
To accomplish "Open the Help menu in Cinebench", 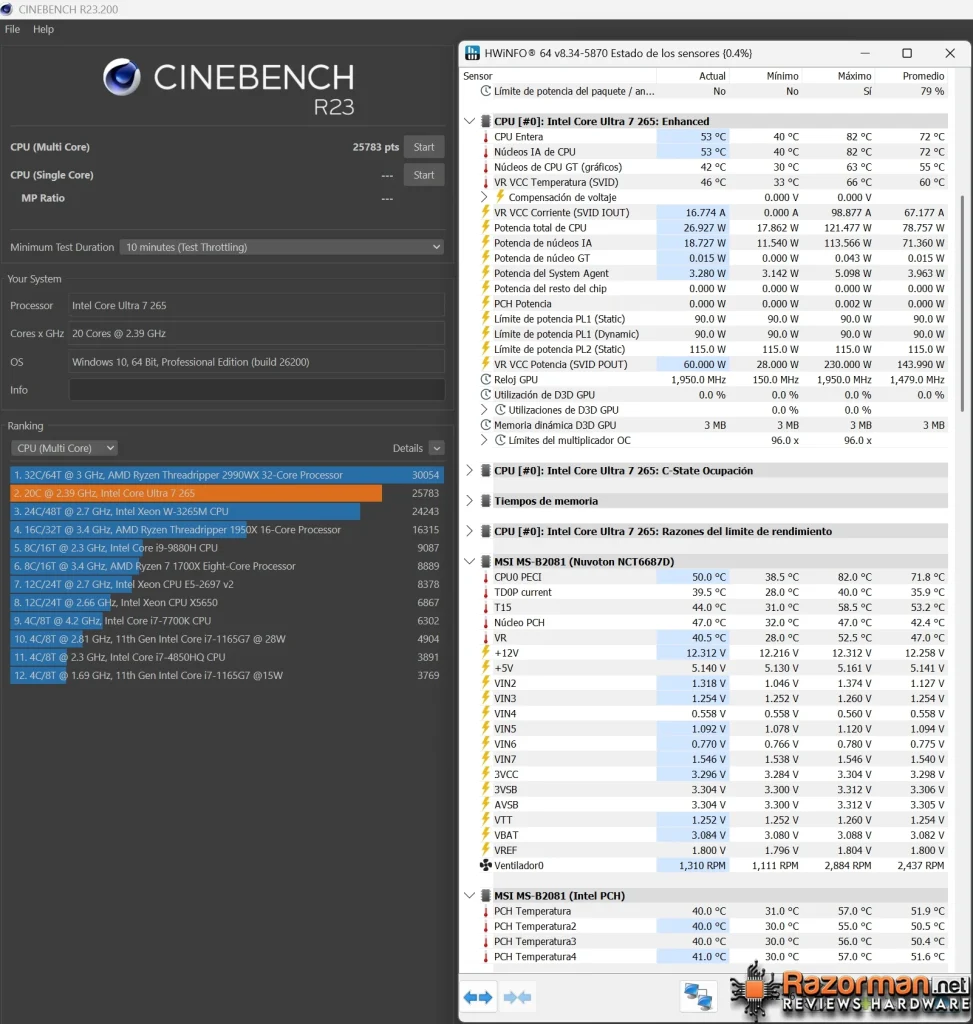I will (x=43, y=29).
